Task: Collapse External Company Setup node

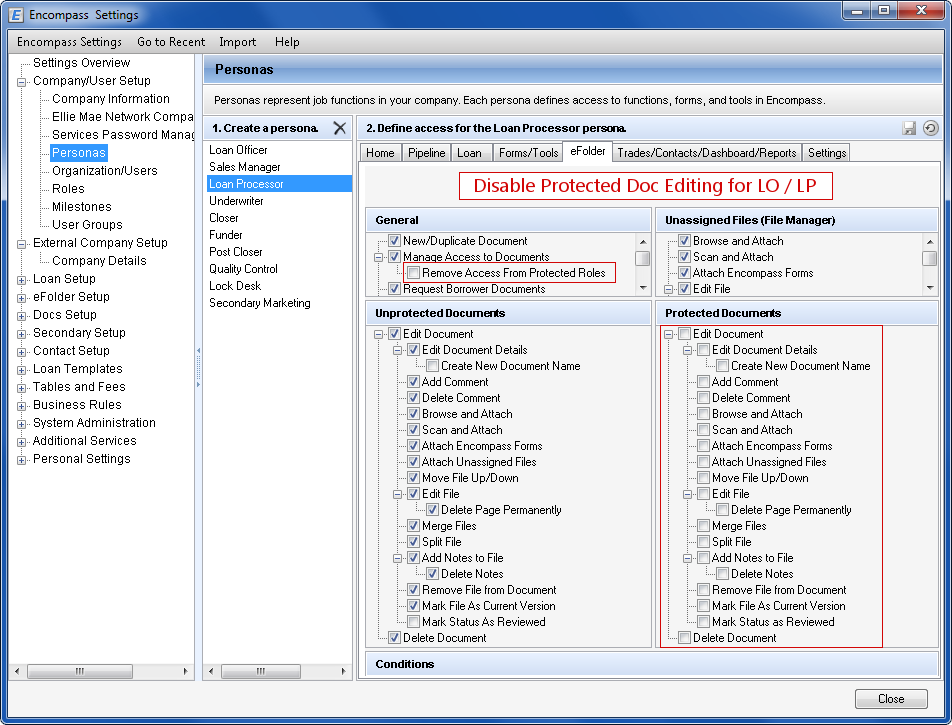Action: coord(21,243)
